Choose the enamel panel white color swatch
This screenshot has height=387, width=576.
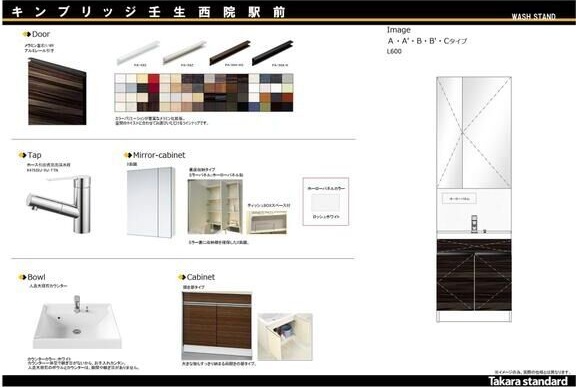tap(325, 202)
